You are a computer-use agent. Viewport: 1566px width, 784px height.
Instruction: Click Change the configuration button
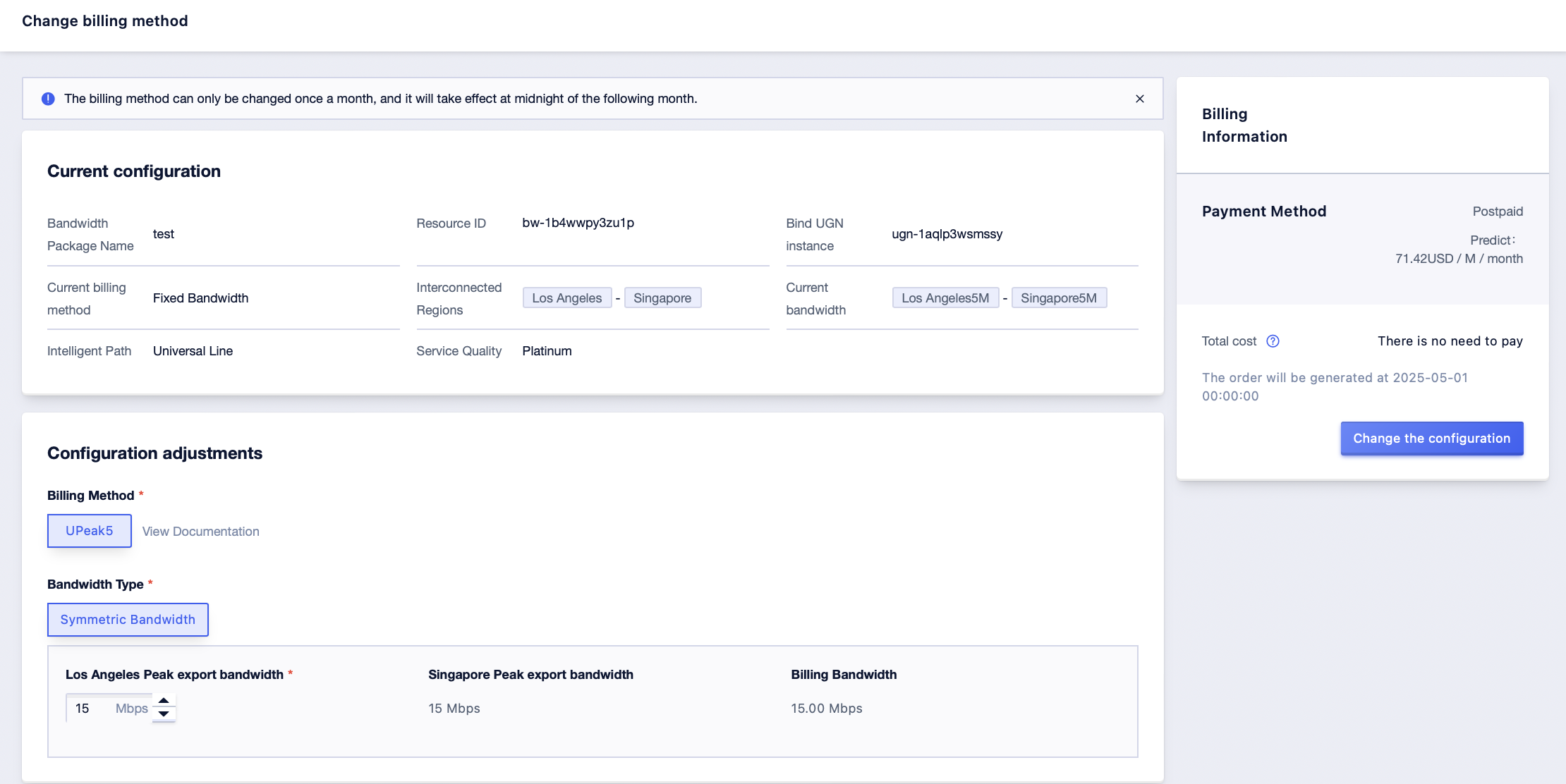(x=1432, y=439)
